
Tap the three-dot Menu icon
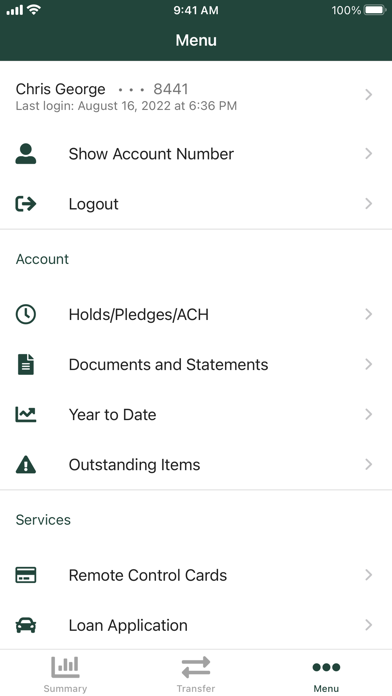coord(326,667)
